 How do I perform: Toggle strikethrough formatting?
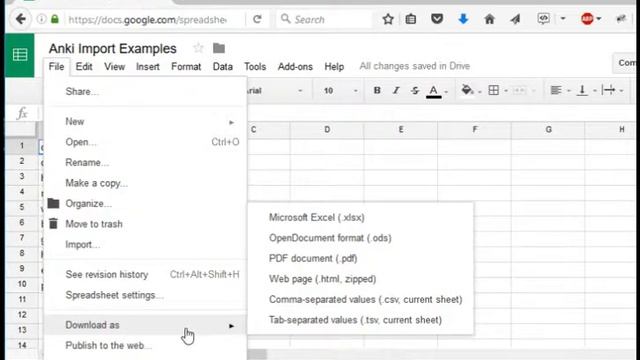pyautogui.click(x=415, y=91)
